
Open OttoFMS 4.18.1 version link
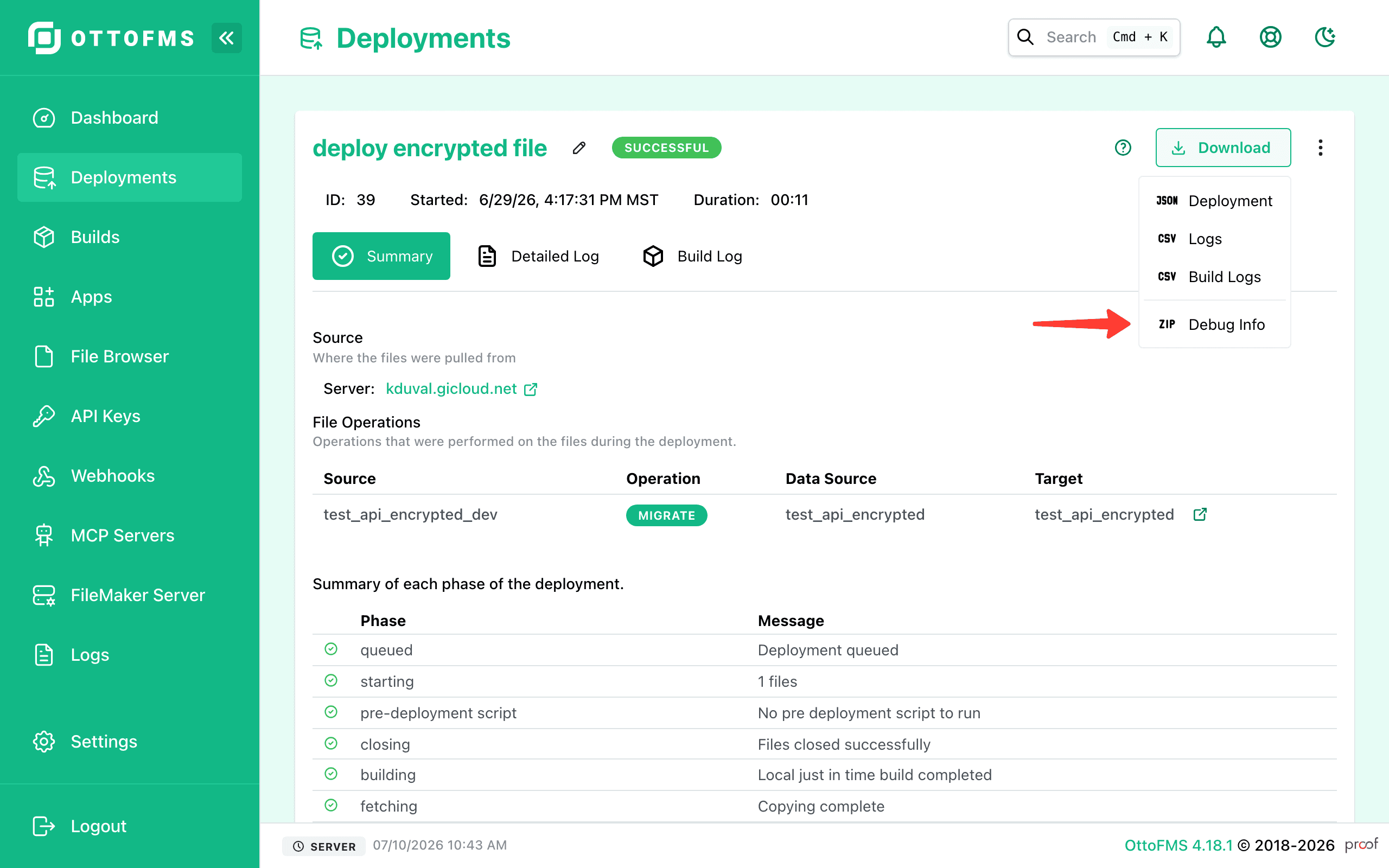tap(1178, 846)
